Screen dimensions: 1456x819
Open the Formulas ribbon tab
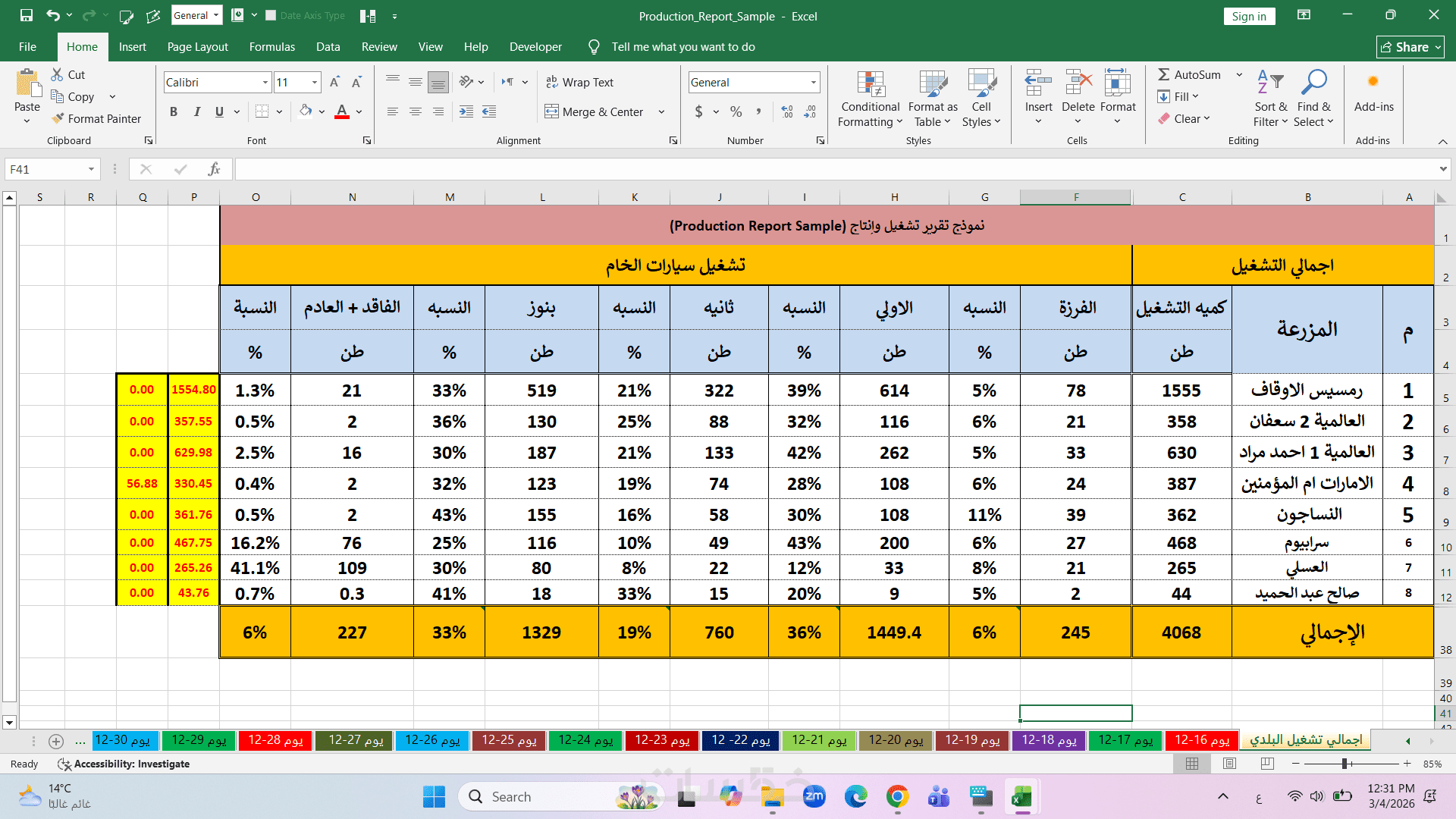pyautogui.click(x=271, y=46)
